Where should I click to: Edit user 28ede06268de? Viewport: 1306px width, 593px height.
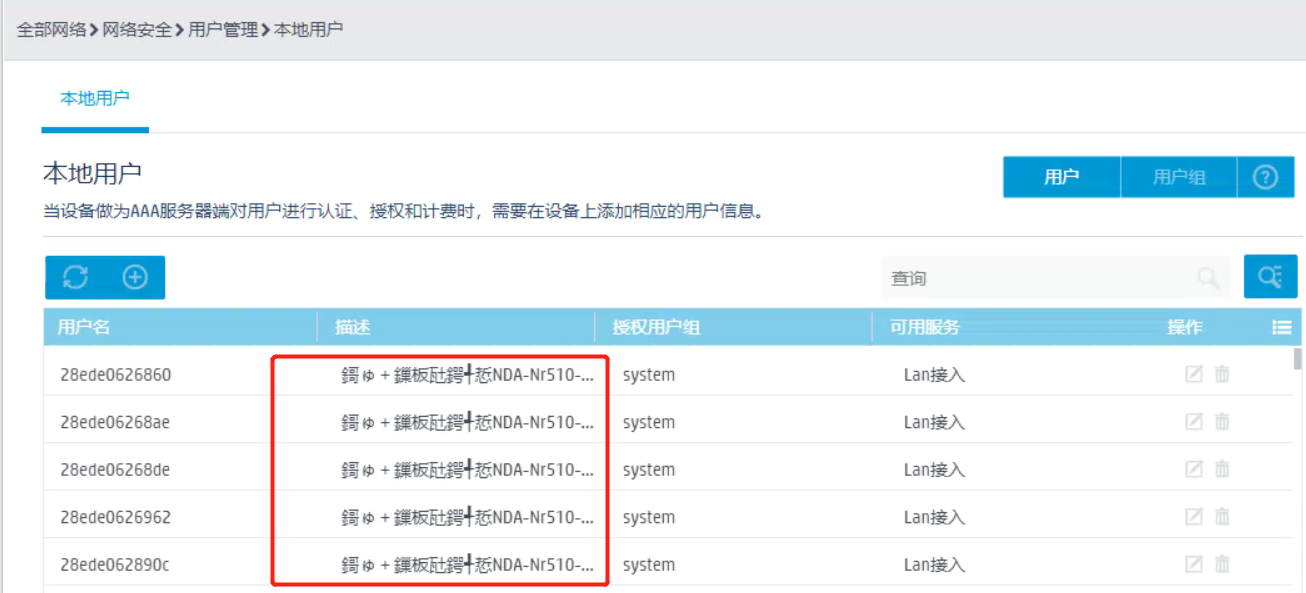pos(1193,470)
